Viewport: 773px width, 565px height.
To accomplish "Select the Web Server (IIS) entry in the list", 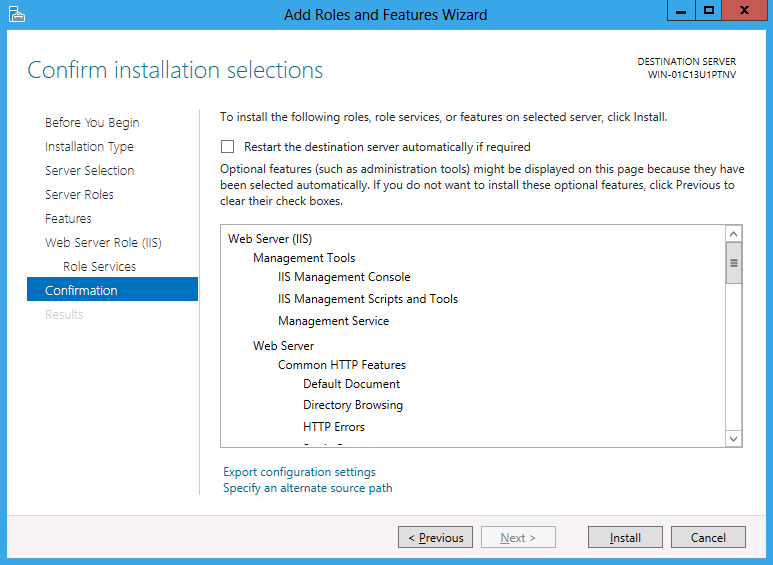I will (x=270, y=239).
